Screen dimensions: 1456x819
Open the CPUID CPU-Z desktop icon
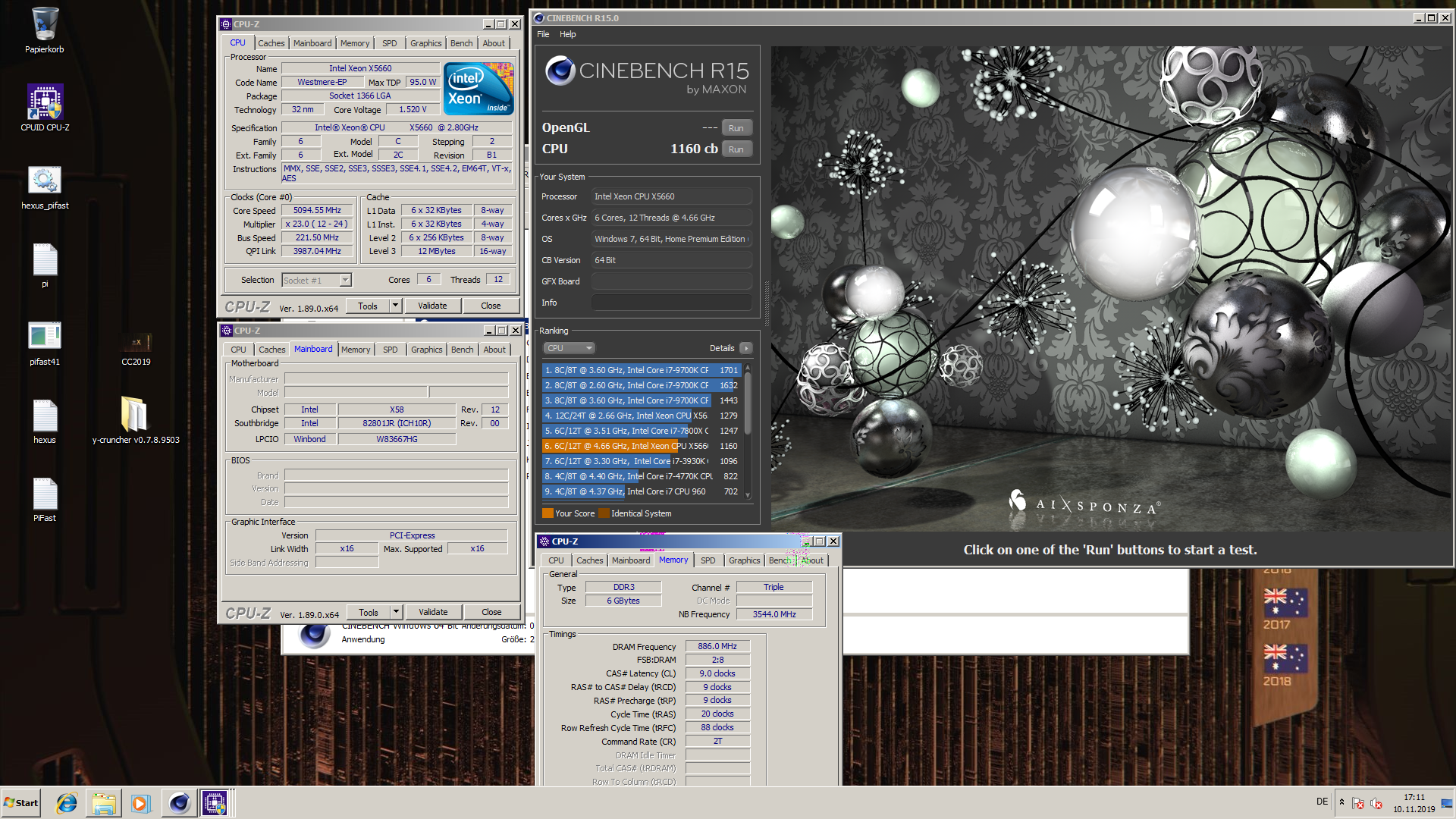point(45,108)
